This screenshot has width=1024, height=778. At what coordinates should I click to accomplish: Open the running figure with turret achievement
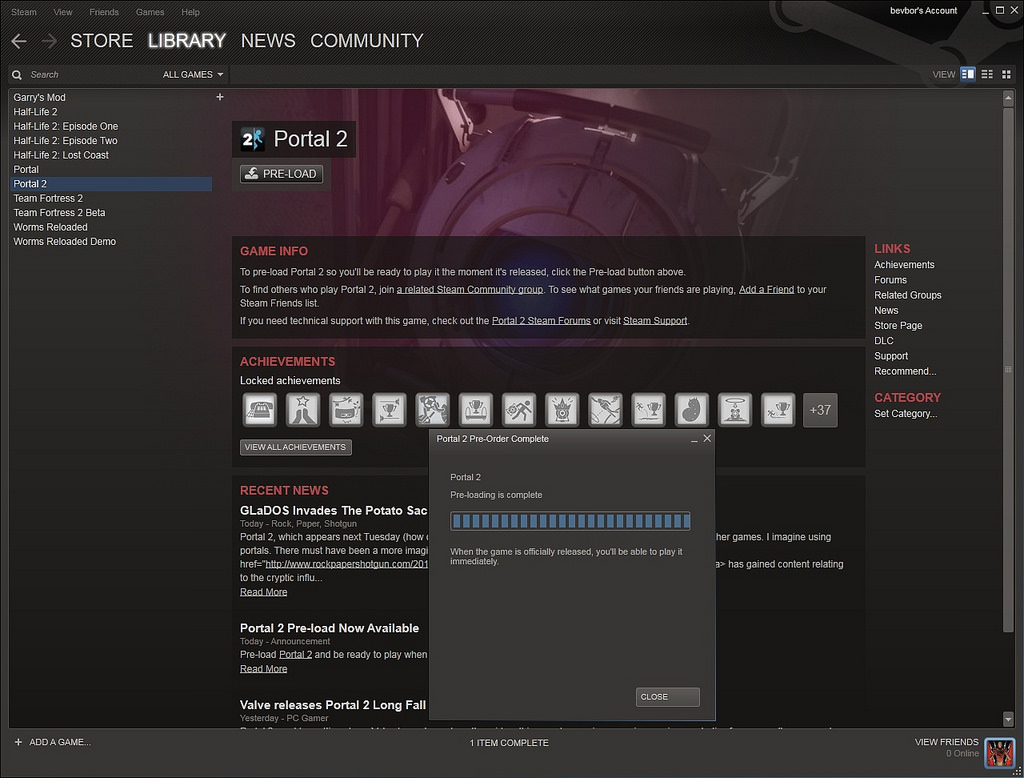pos(519,410)
